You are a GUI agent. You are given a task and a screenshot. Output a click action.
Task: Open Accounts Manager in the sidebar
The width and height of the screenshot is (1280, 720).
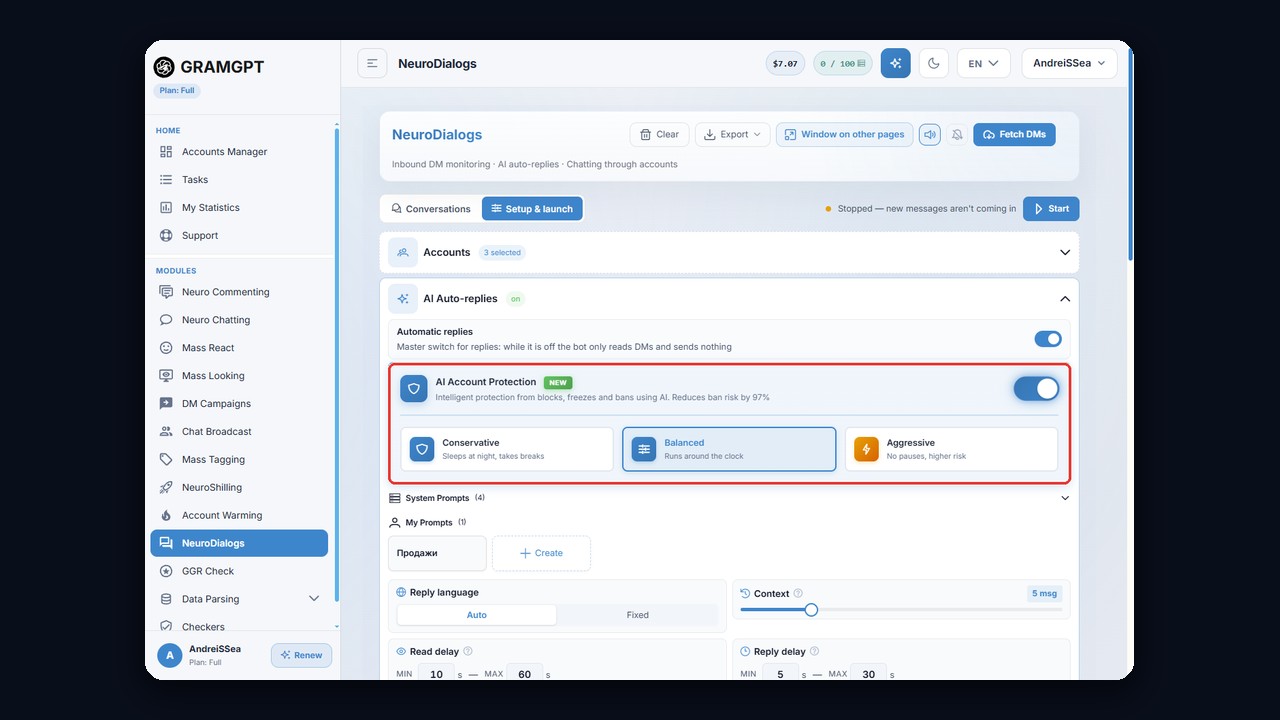click(x=239, y=152)
